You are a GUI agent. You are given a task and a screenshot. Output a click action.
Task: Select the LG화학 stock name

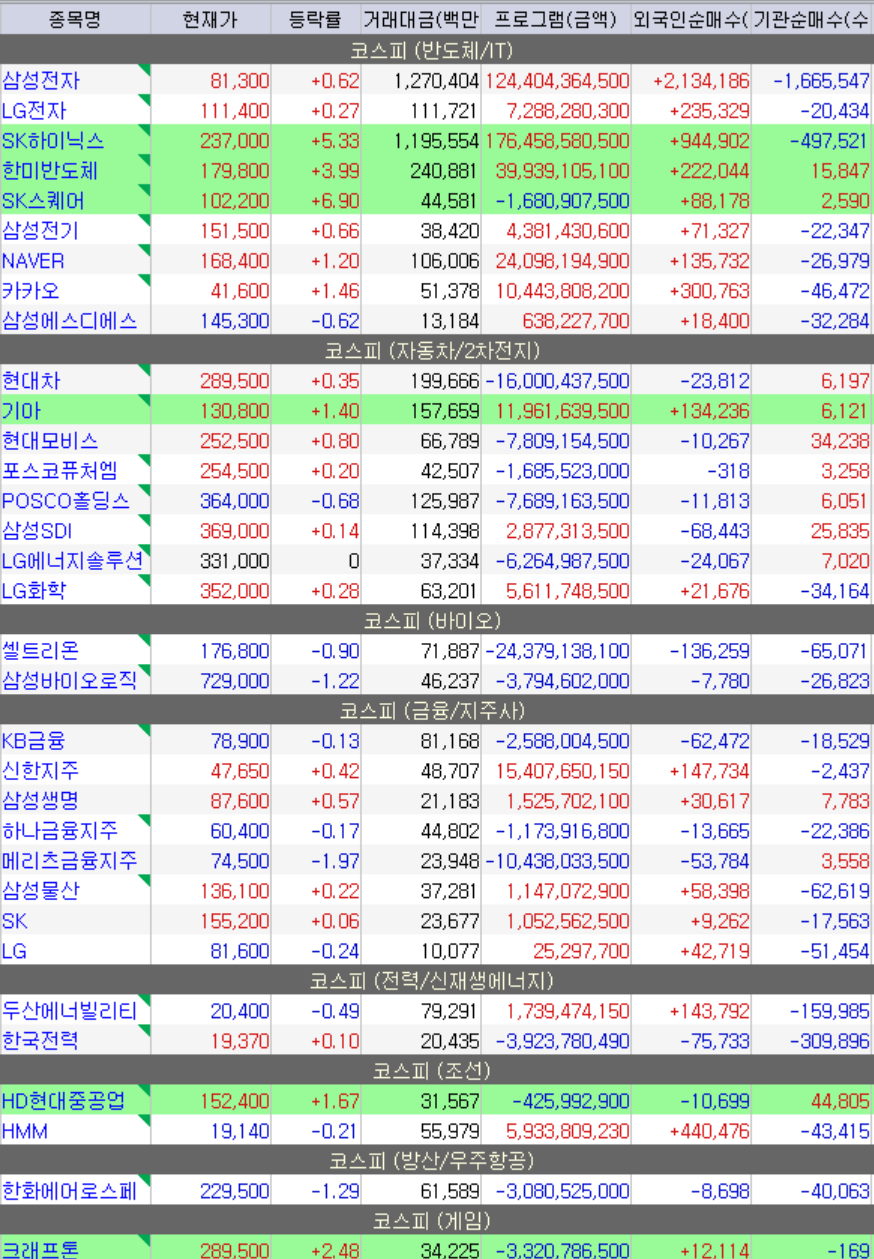35,591
